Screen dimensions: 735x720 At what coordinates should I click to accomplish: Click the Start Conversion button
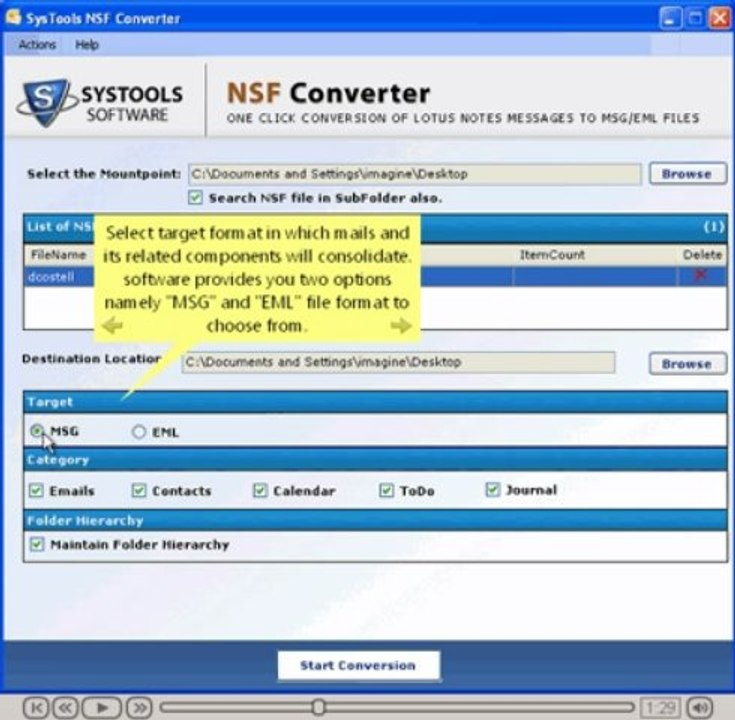(359, 665)
